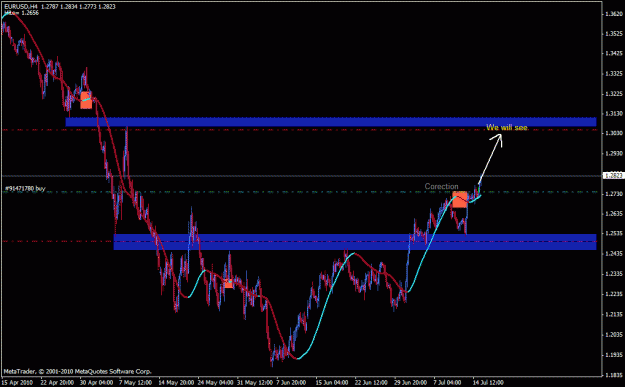
Task: Click the "14 May 20:00" time axis label
Action: point(177,382)
